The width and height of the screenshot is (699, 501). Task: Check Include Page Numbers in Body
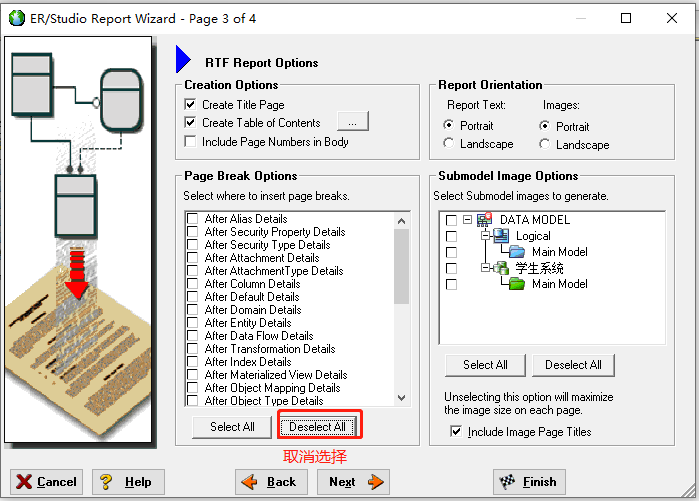[190, 141]
